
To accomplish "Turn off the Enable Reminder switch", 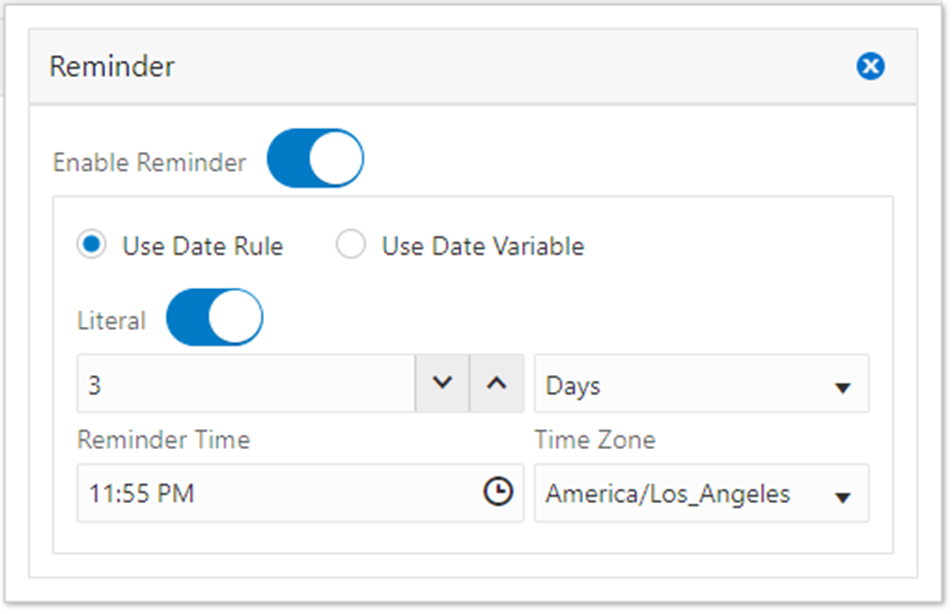I will pos(315,158).
